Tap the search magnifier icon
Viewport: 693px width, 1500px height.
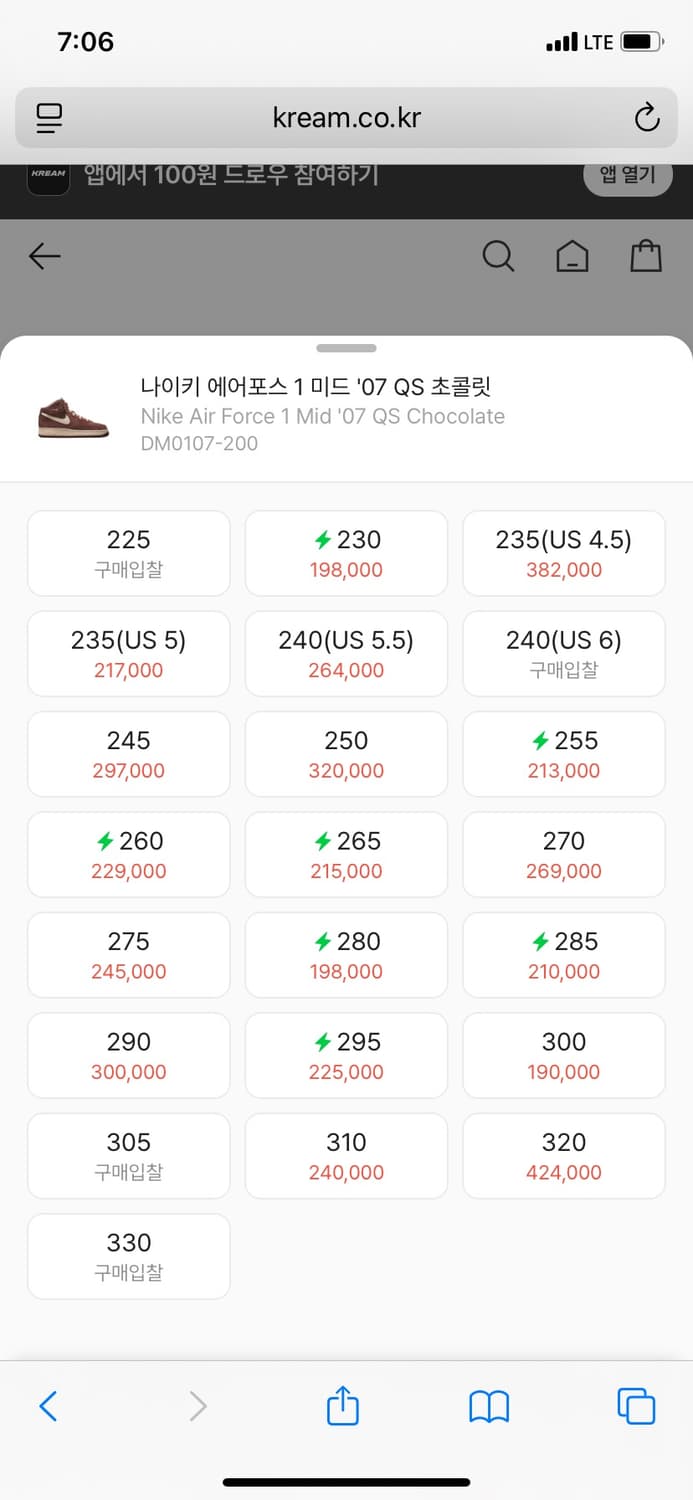pos(498,257)
